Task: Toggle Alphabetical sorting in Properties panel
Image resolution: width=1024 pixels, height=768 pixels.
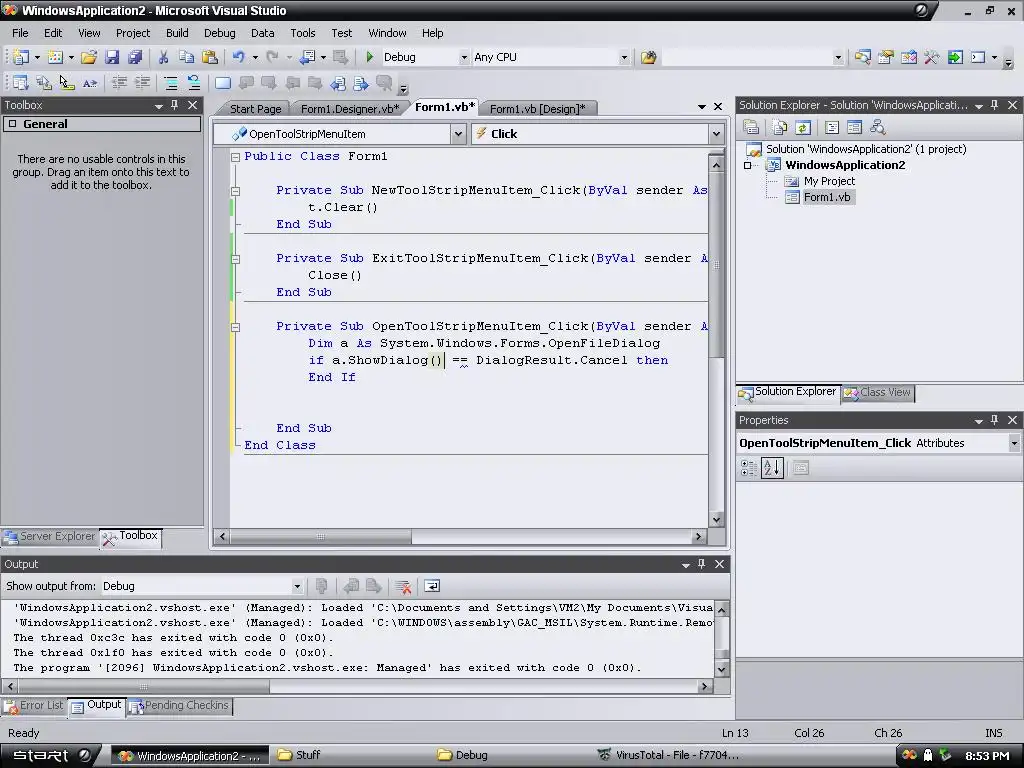Action: click(x=772, y=468)
